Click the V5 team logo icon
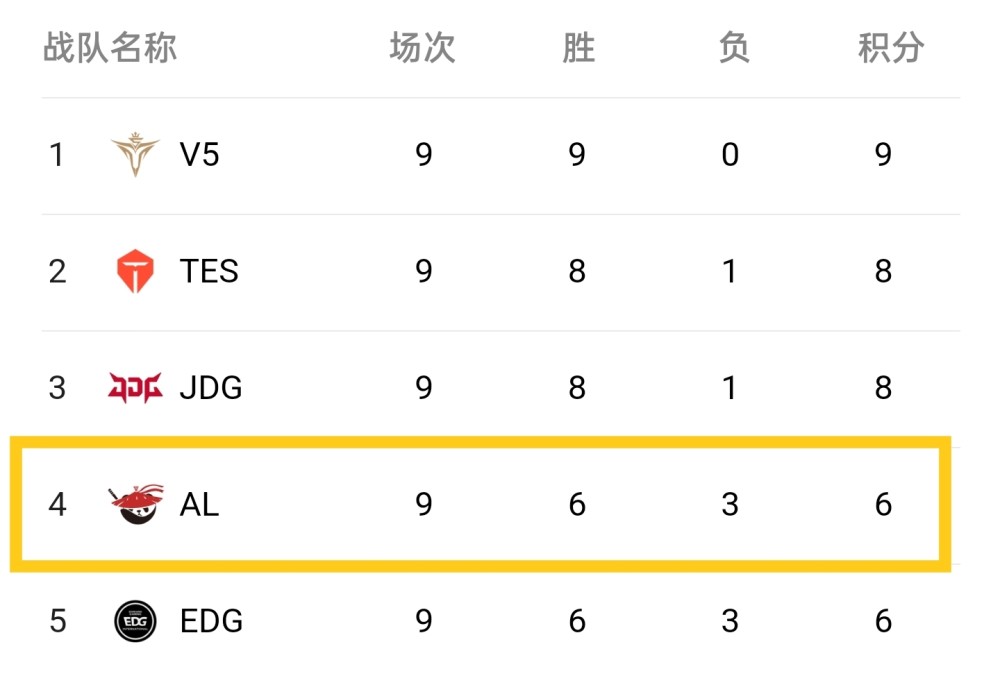The height and width of the screenshot is (676, 1000). (x=134, y=155)
